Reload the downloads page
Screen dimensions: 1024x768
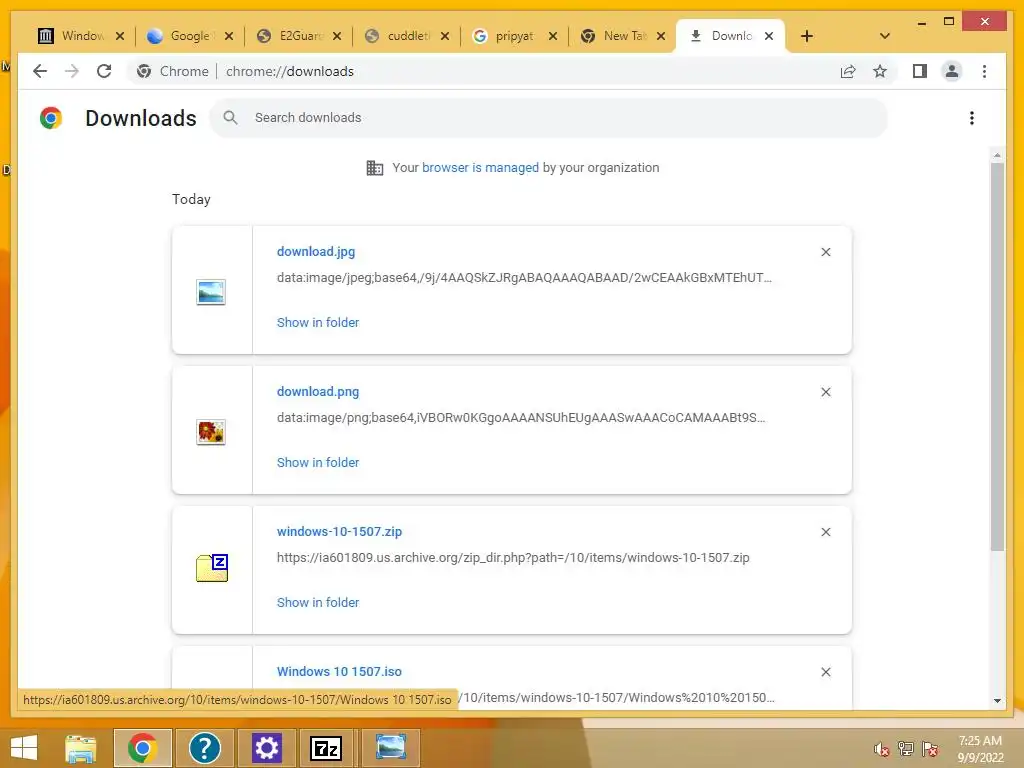[x=104, y=71]
